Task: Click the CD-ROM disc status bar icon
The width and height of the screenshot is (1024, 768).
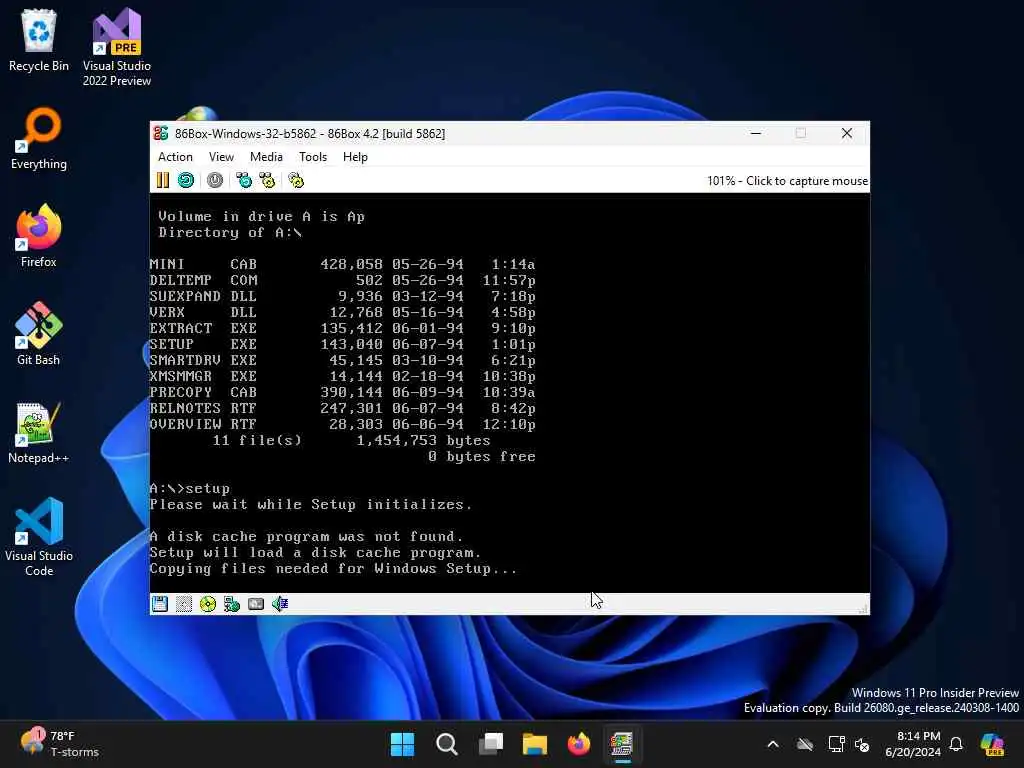Action: pyautogui.click(x=208, y=604)
